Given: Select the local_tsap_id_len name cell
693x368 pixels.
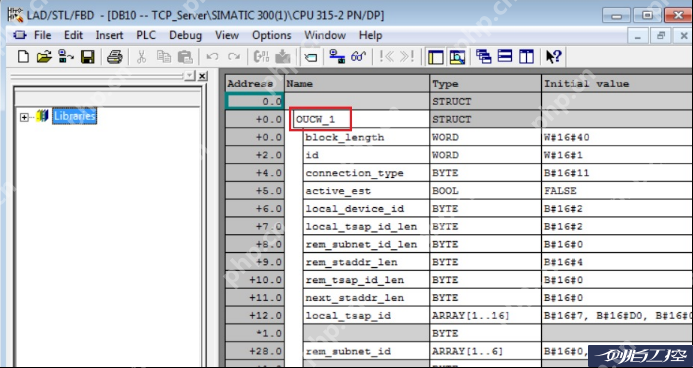Looking at the screenshot, I should pyautogui.click(x=366, y=226).
